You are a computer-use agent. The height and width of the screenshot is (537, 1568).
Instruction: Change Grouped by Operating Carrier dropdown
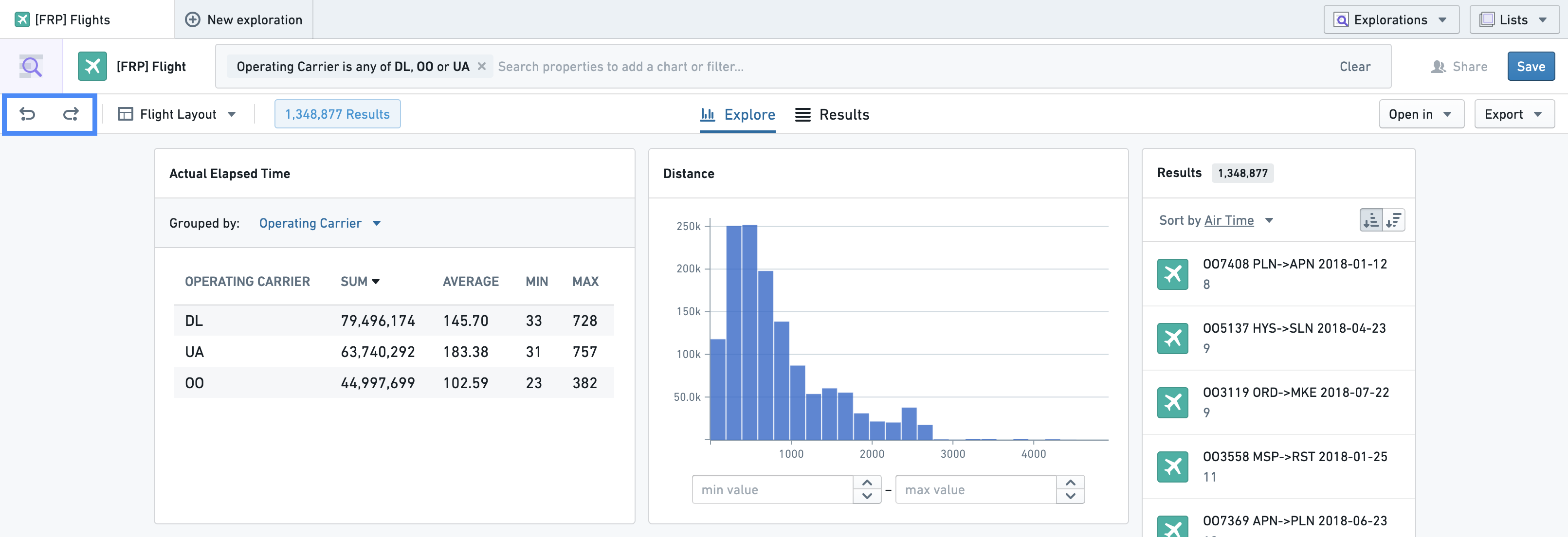click(320, 223)
